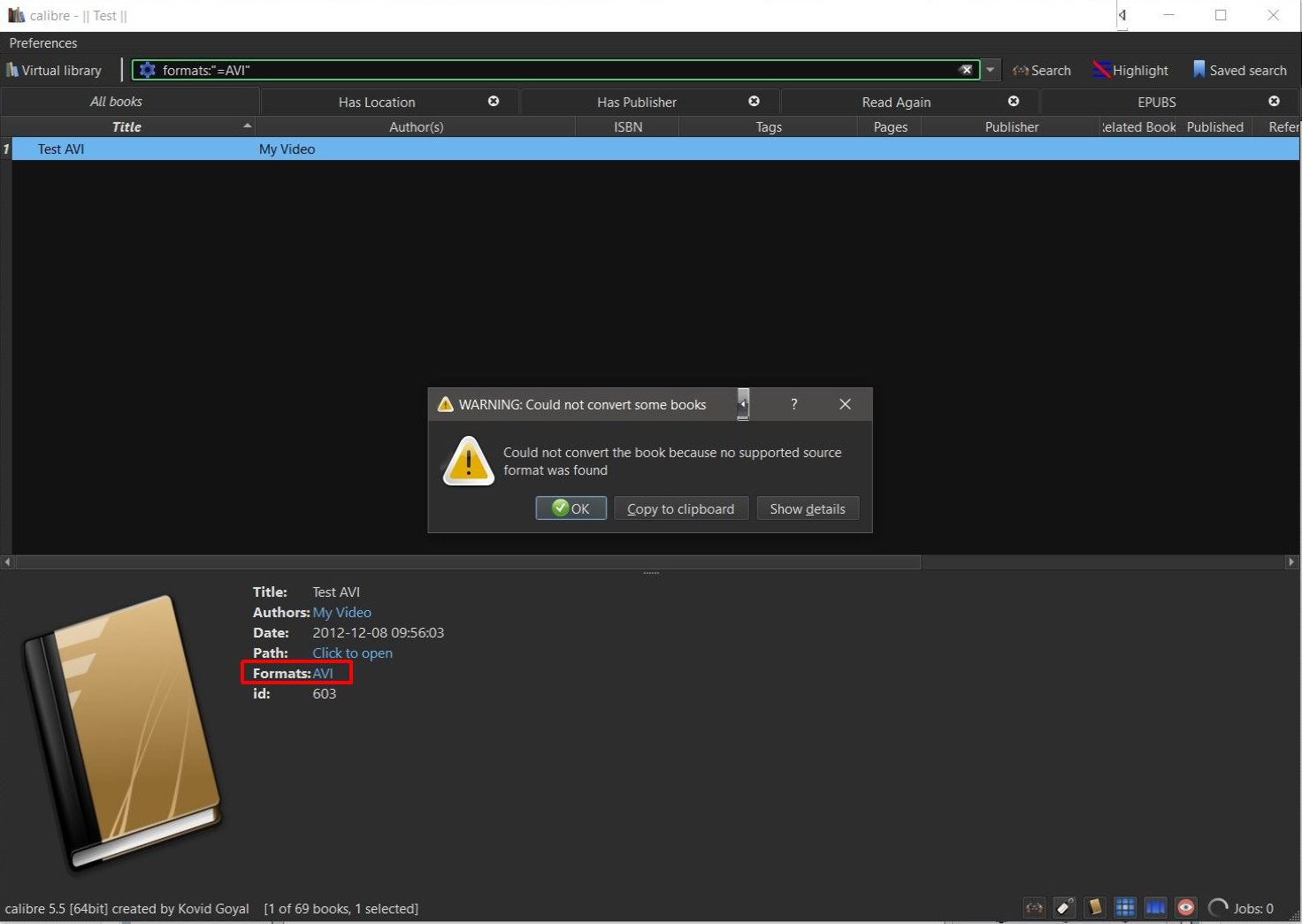Open the Virtual library menu
This screenshot has width=1302, height=924.
[54, 70]
